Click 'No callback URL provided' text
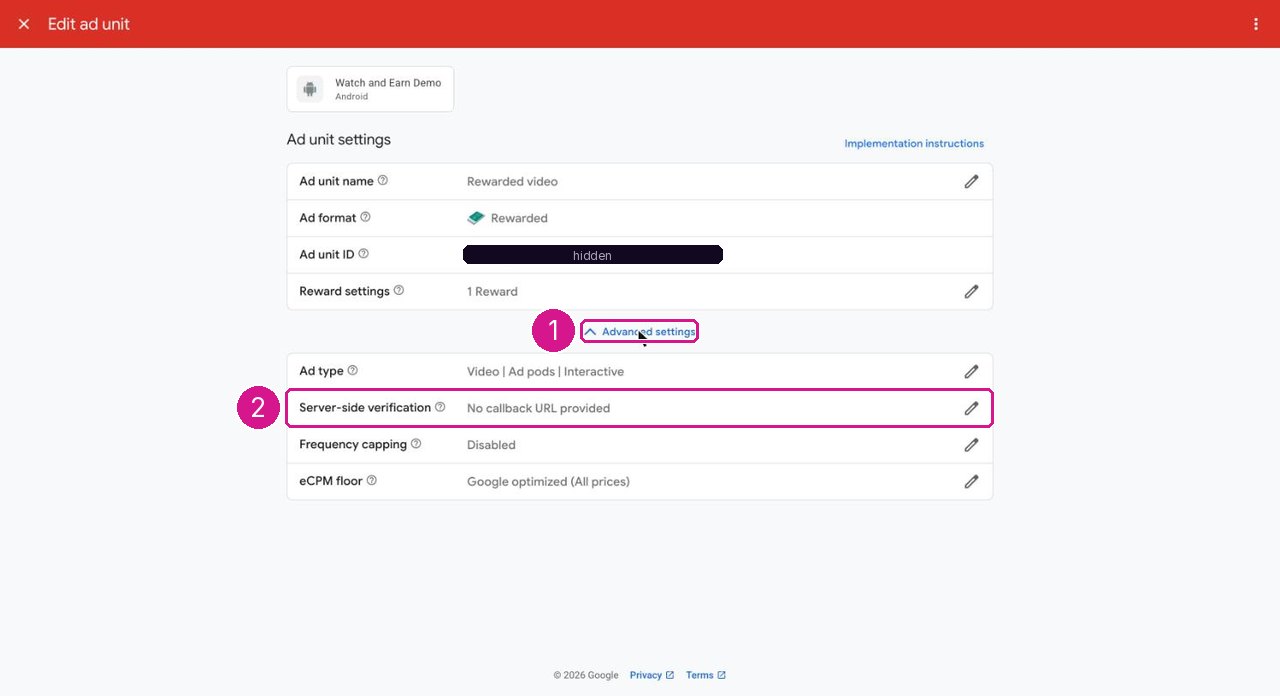 point(538,408)
